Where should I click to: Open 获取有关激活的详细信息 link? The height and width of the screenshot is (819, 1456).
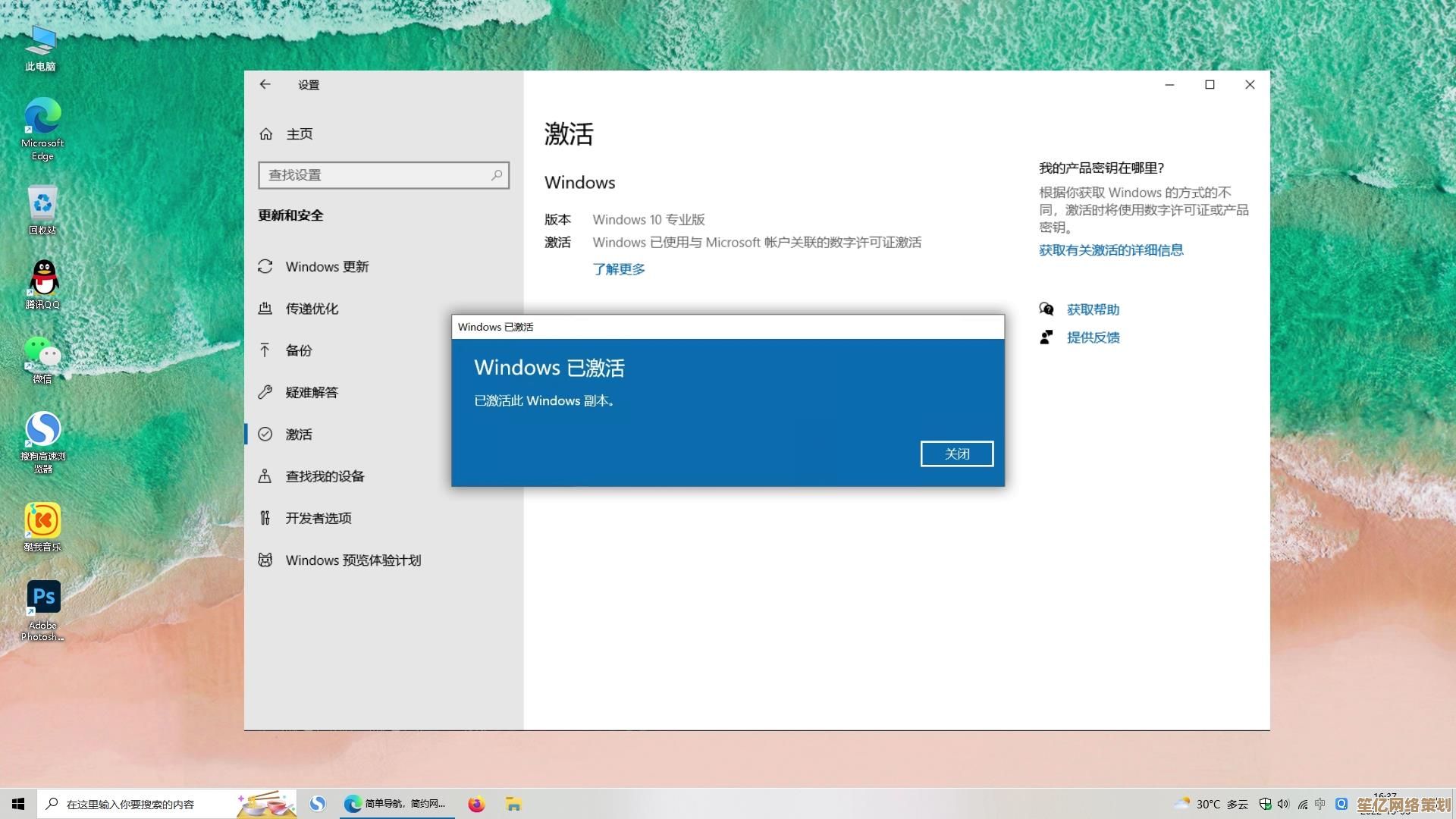coord(1110,250)
